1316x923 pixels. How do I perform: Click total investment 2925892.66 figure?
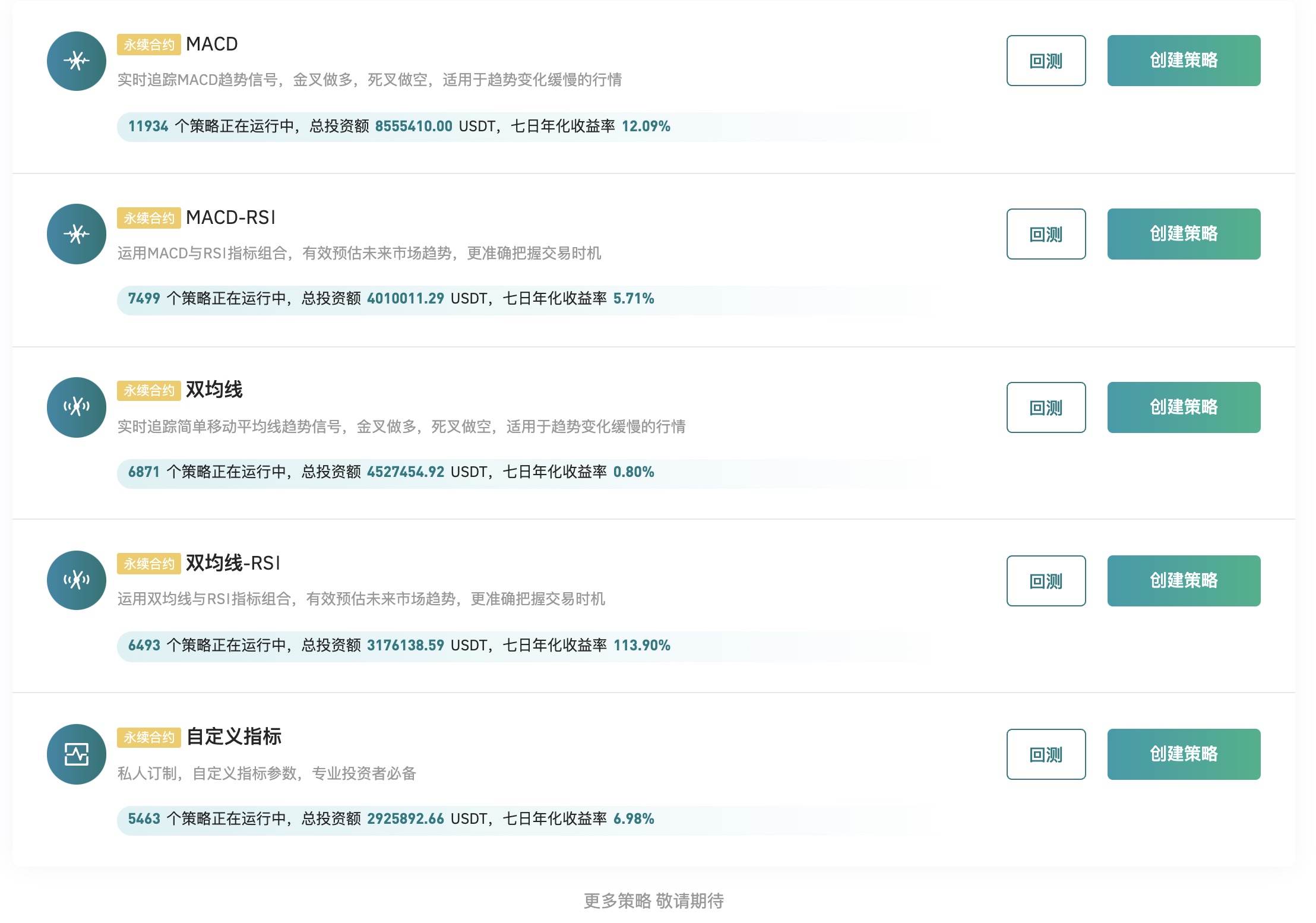tap(406, 818)
